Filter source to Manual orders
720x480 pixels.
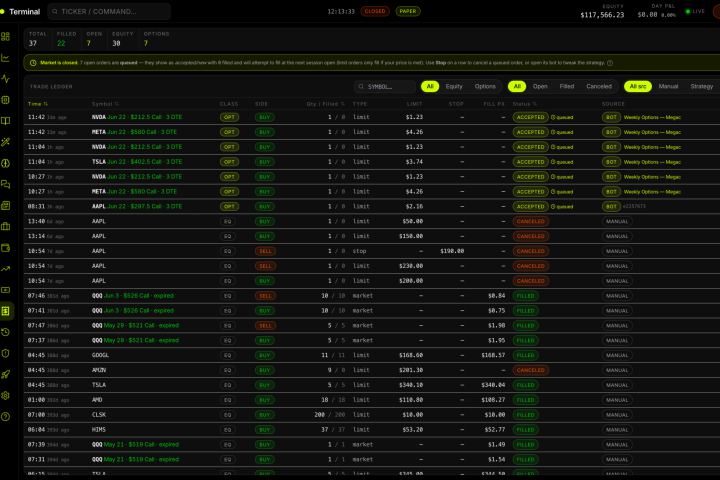point(668,86)
